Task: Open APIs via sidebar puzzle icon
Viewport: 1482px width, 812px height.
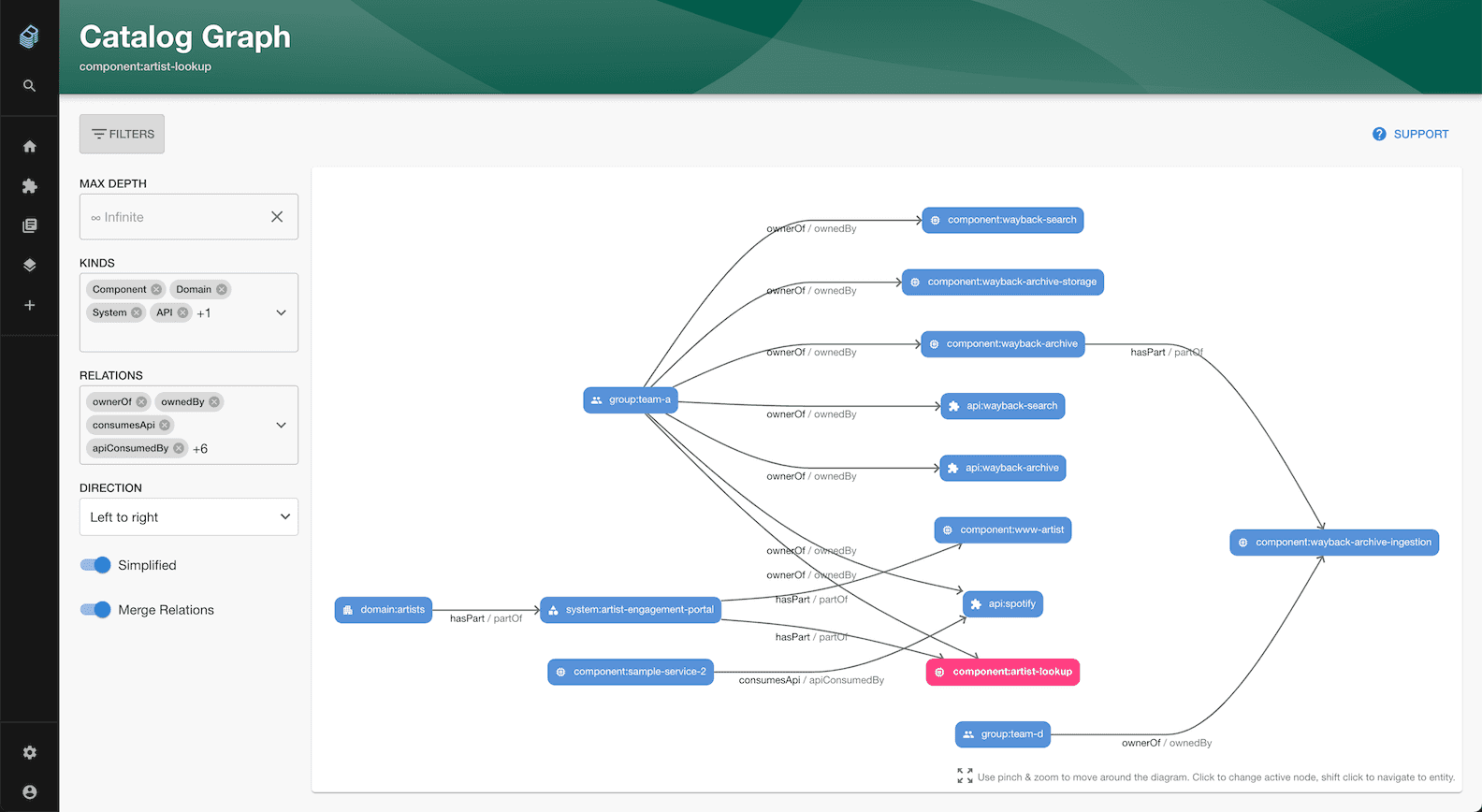Action: pyautogui.click(x=29, y=186)
